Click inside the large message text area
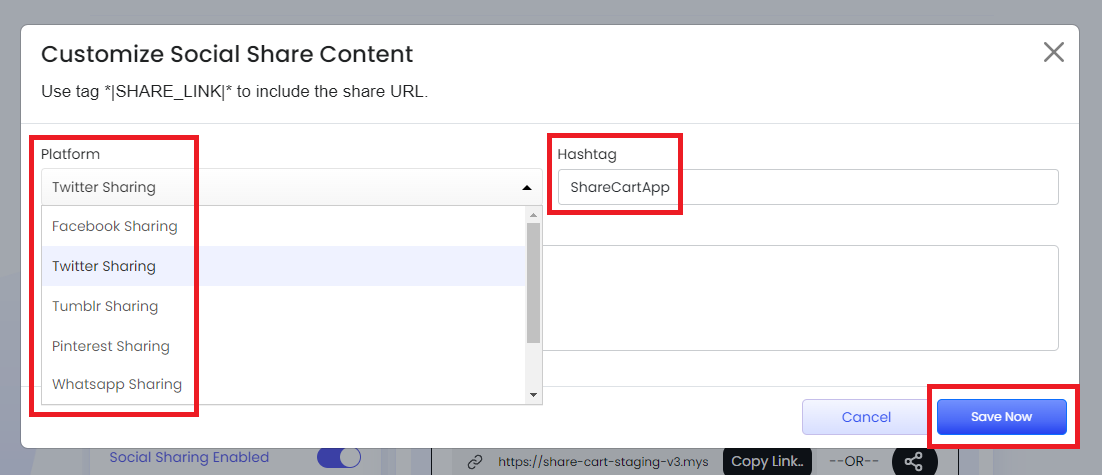 pyautogui.click(x=801, y=298)
